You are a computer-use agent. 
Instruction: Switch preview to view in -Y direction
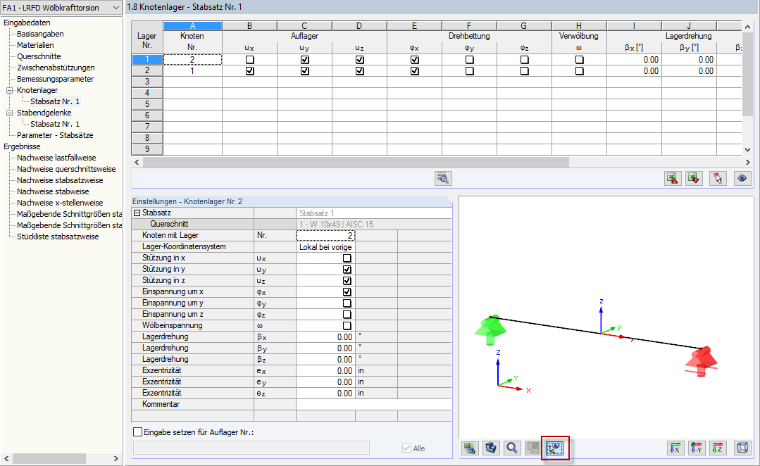click(x=696, y=448)
